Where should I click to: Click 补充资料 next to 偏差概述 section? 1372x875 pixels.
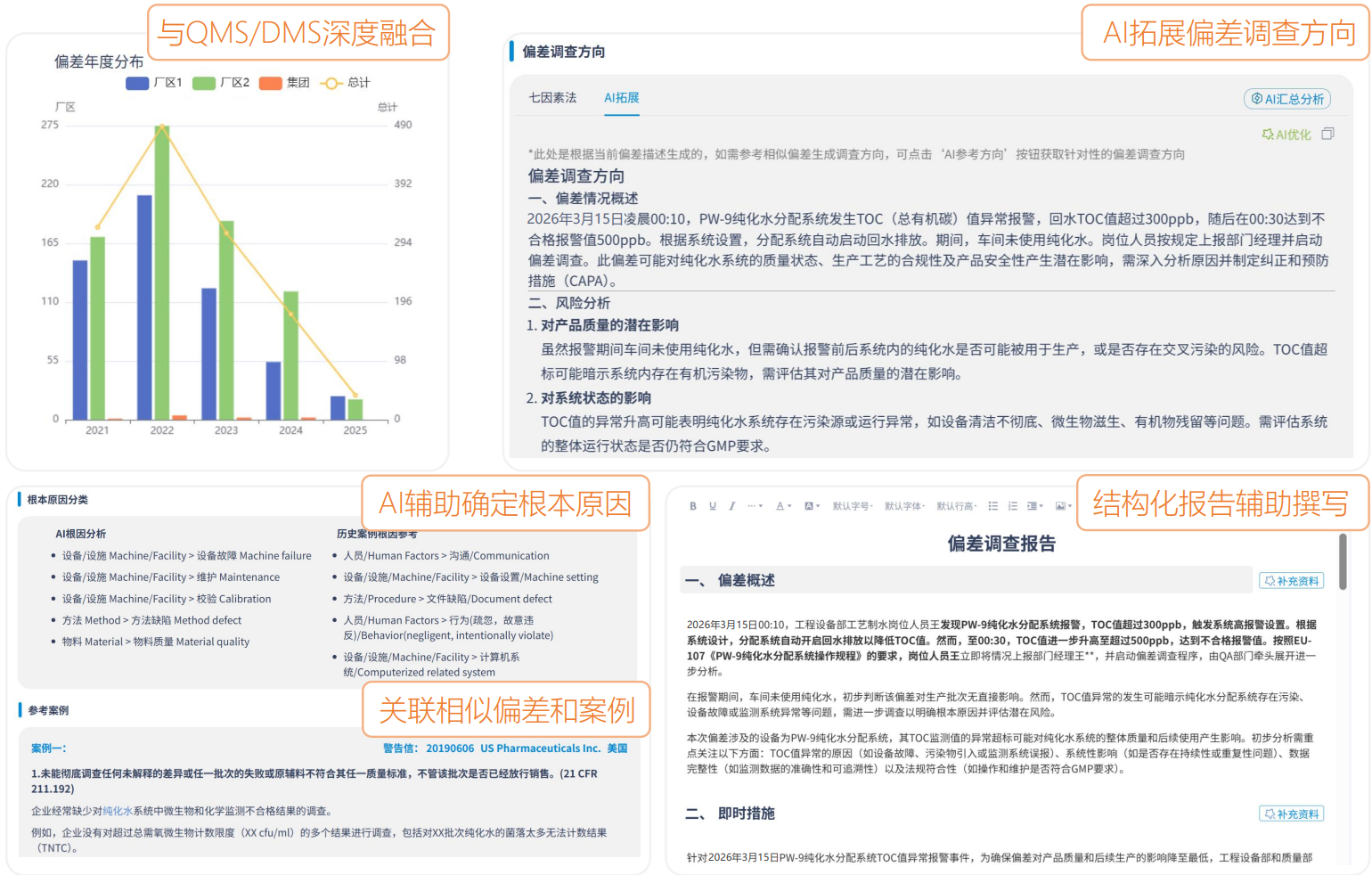click(x=1292, y=581)
